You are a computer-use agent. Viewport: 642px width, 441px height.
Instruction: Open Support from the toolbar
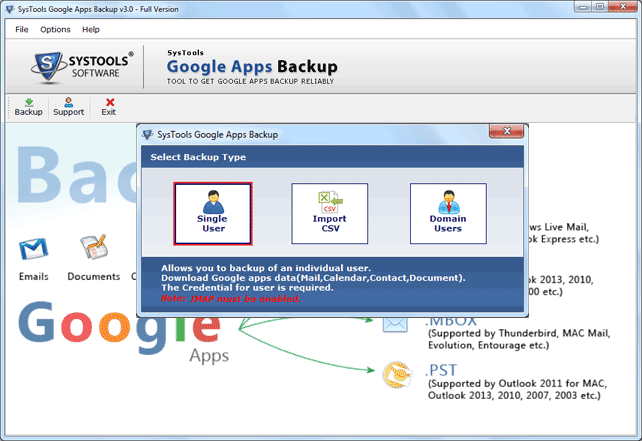click(x=68, y=107)
